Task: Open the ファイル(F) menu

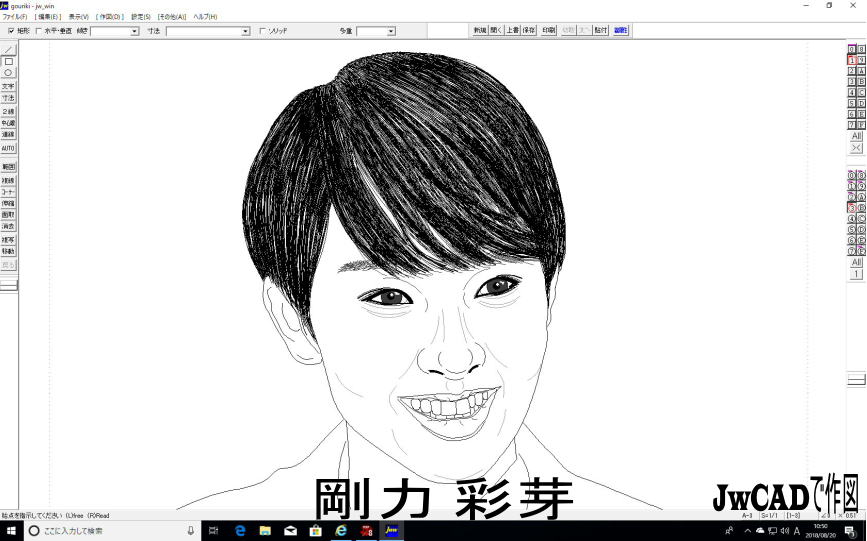Action: (x=15, y=17)
